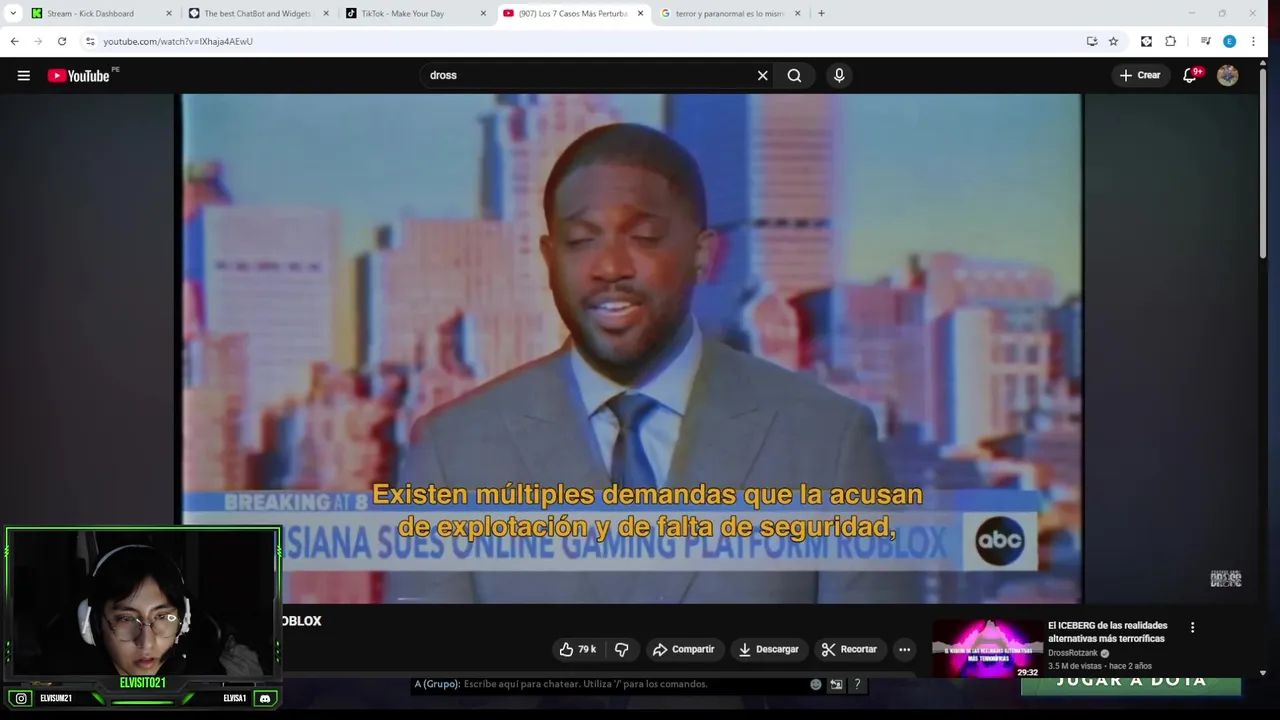Expand the tab search dropdown arrow

tap(13, 13)
